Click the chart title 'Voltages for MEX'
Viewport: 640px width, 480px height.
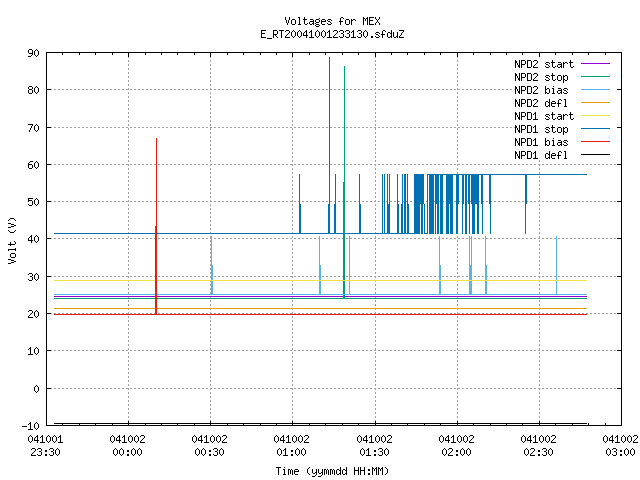pos(332,21)
